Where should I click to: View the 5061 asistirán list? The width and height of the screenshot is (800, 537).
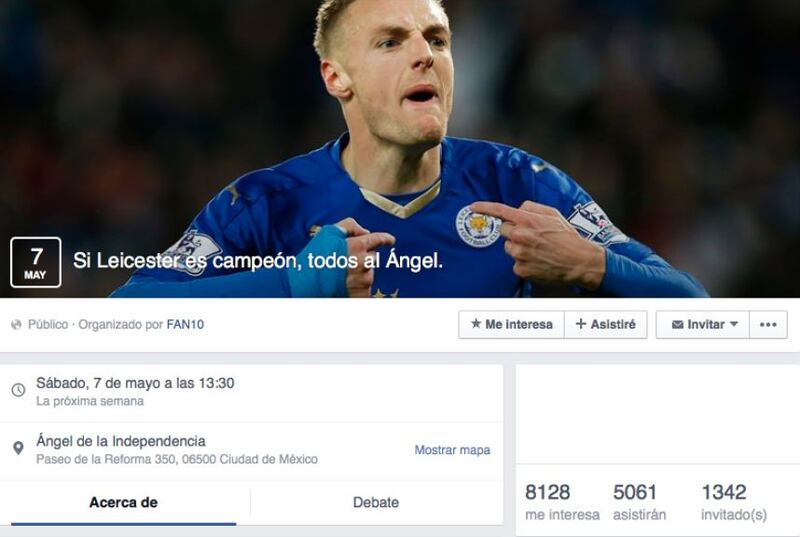(x=640, y=502)
